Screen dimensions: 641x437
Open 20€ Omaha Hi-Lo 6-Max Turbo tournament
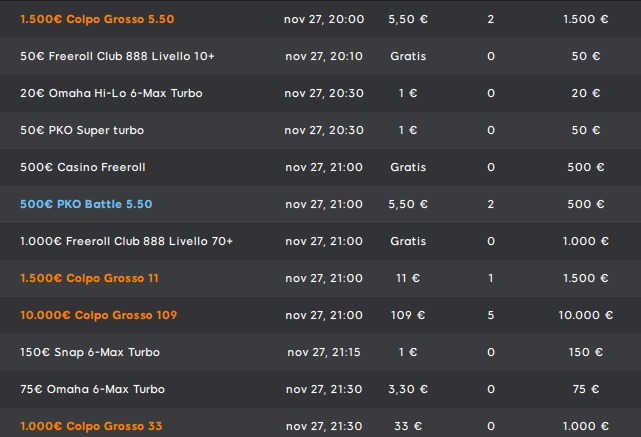coord(111,93)
